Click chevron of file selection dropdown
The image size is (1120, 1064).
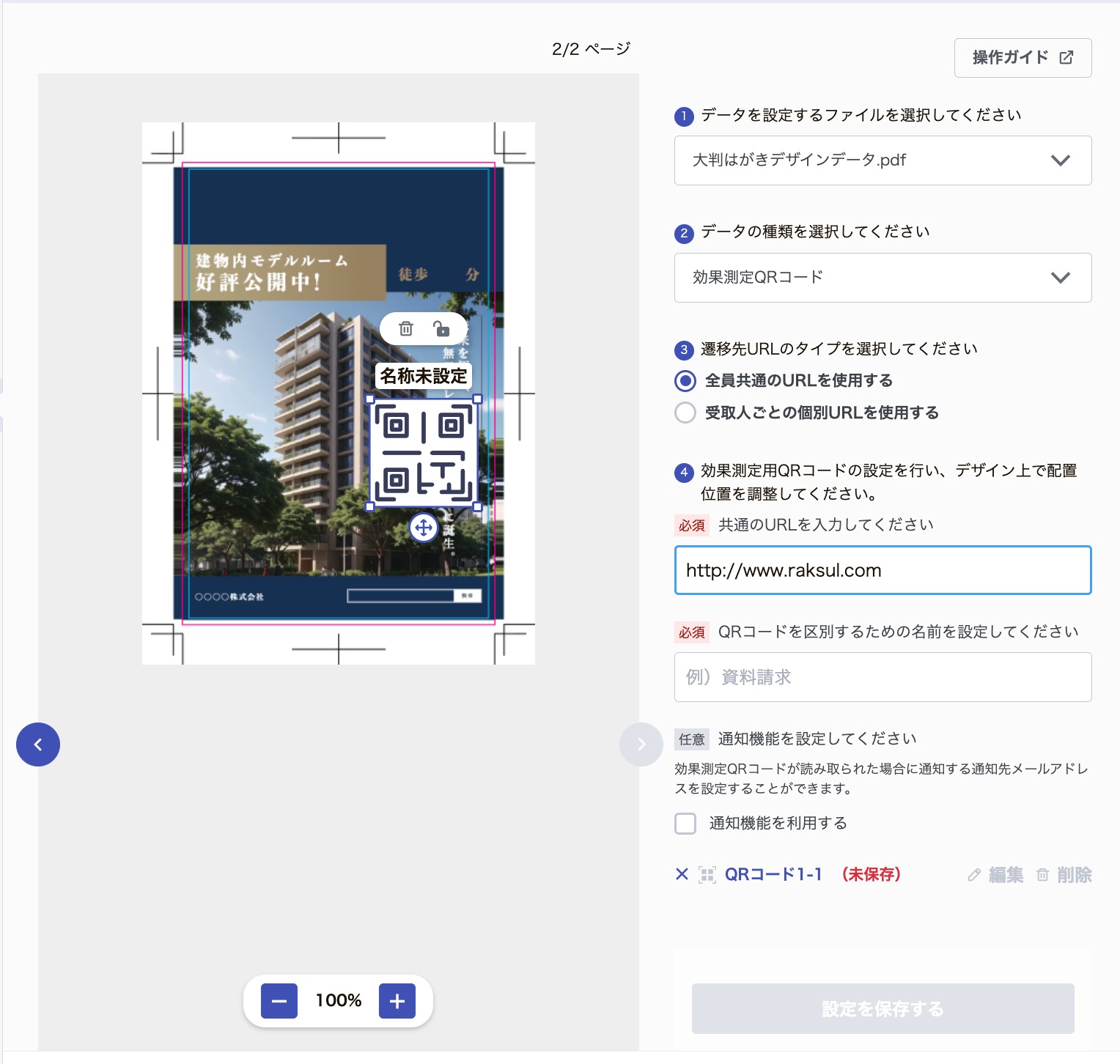tap(1061, 160)
